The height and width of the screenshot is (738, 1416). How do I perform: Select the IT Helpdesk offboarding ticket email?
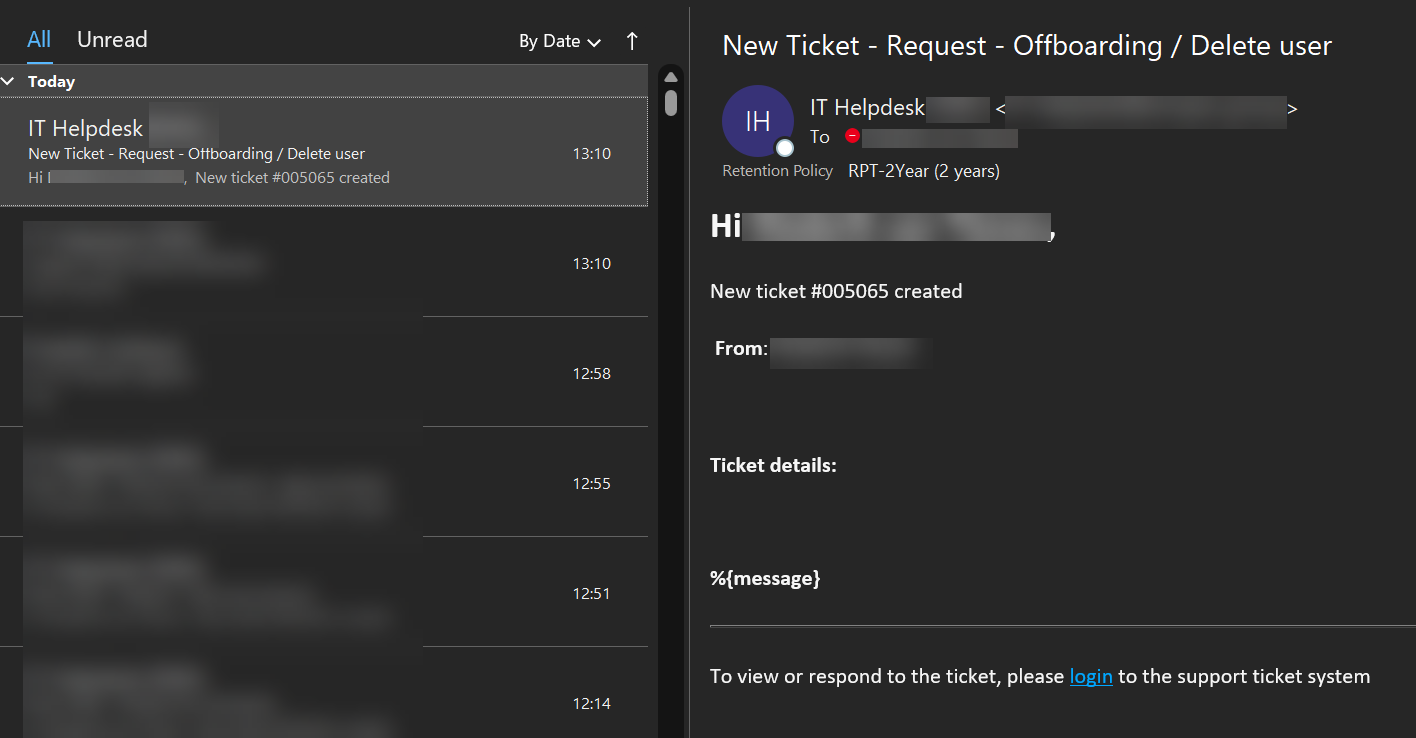[x=300, y=153]
